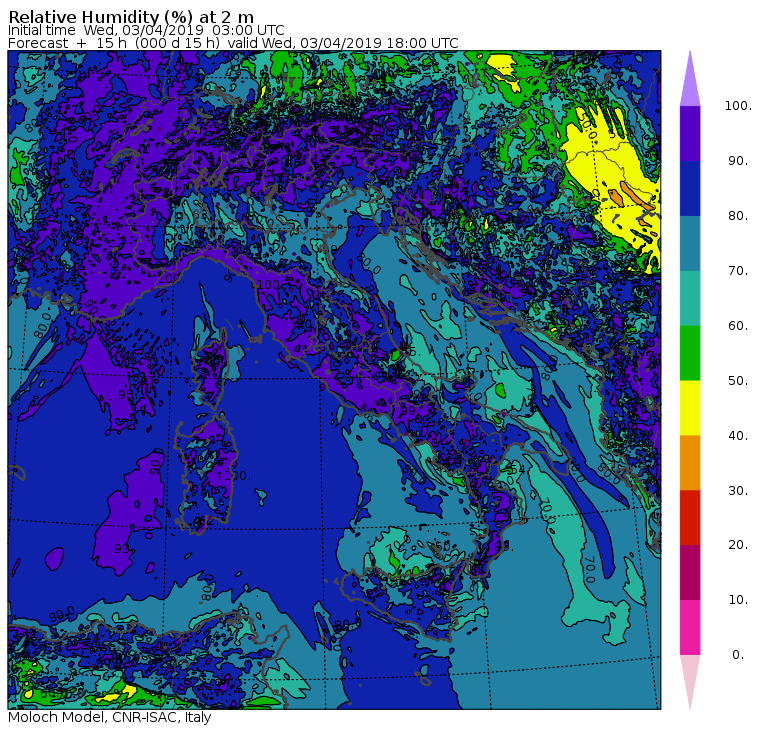
Task: Click the '30.' legend scale label
Action: [x=738, y=491]
